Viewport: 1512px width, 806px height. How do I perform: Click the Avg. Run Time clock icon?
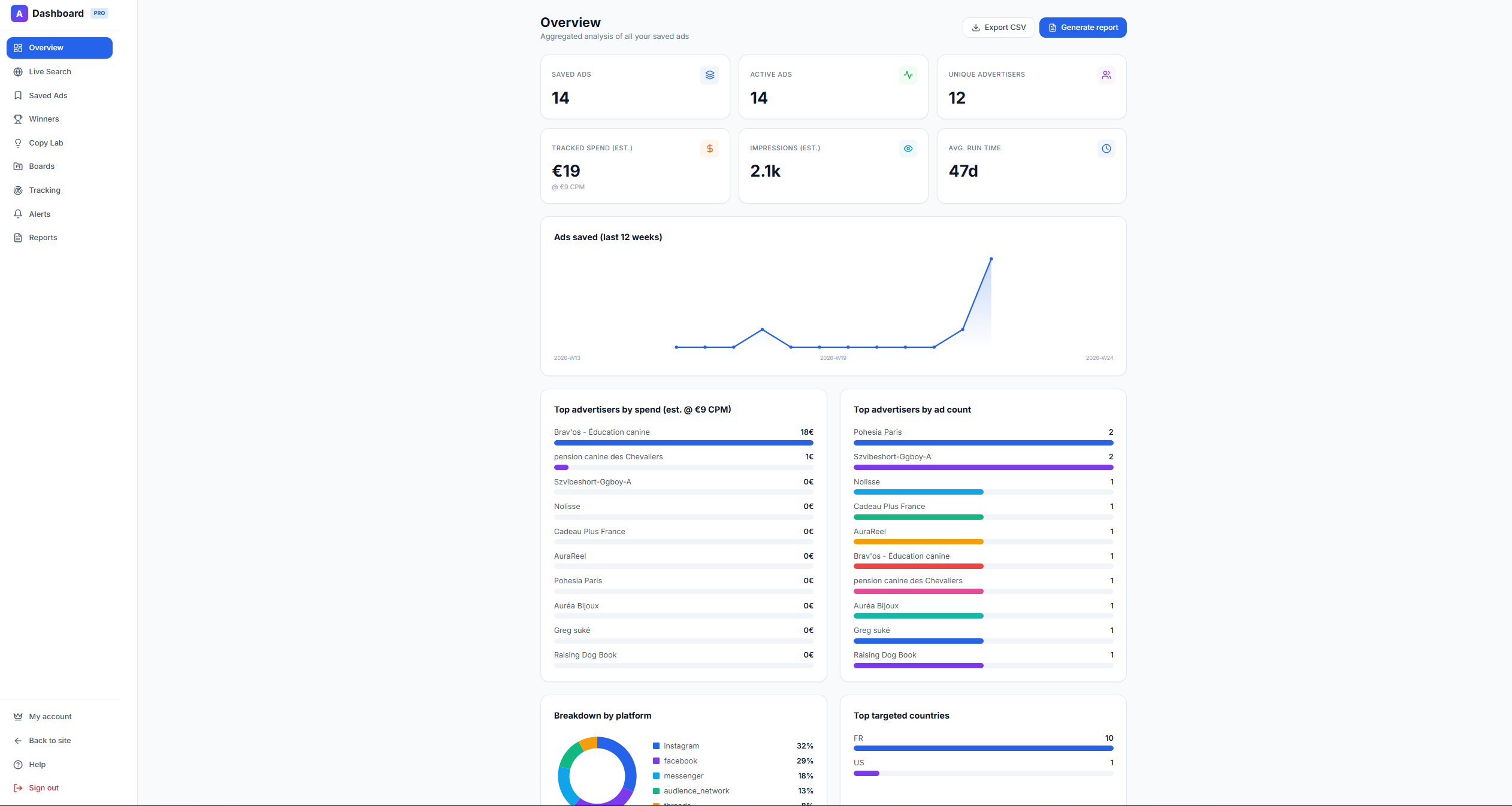click(1106, 149)
